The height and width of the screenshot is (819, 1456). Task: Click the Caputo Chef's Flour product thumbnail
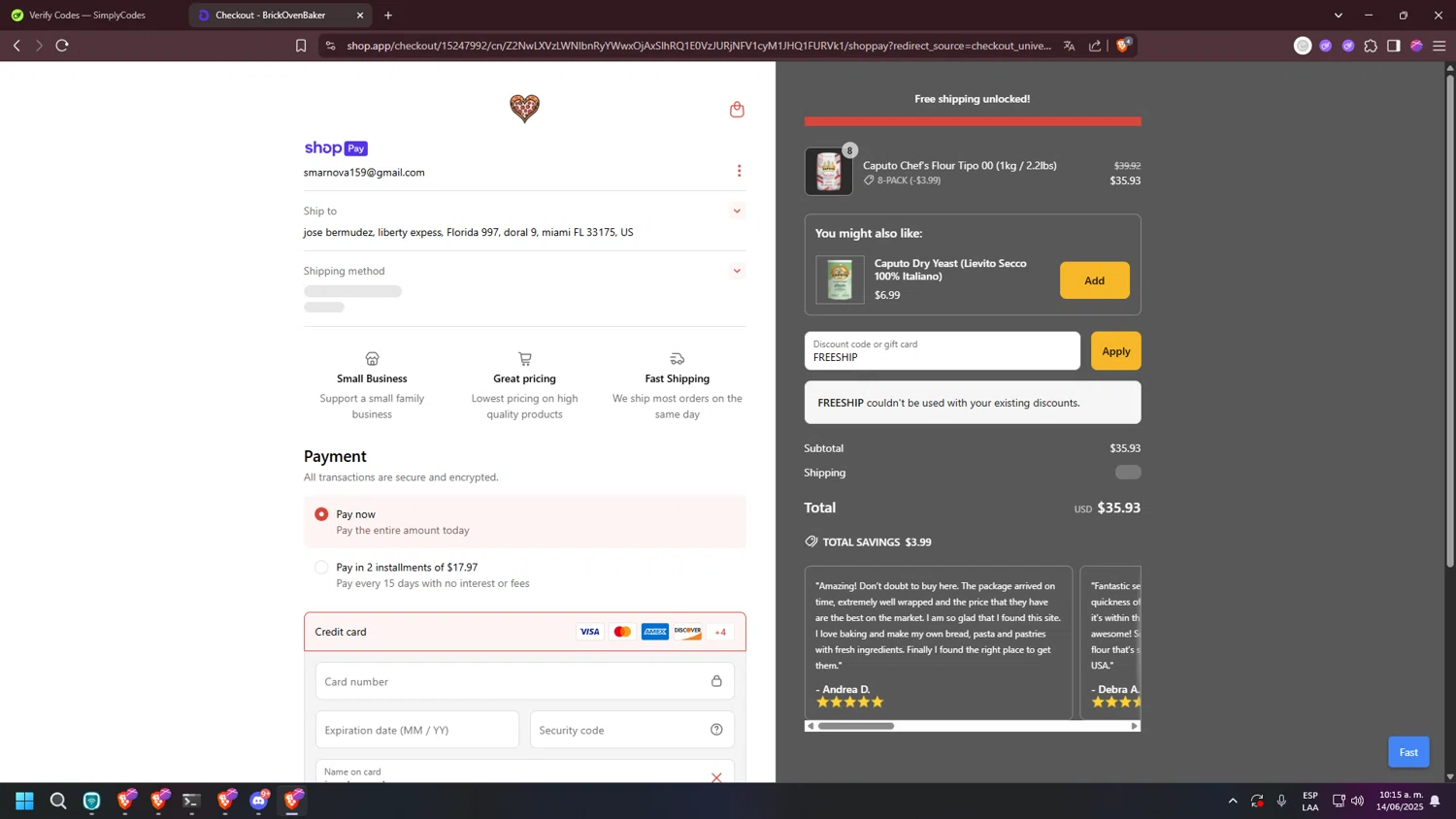point(829,172)
